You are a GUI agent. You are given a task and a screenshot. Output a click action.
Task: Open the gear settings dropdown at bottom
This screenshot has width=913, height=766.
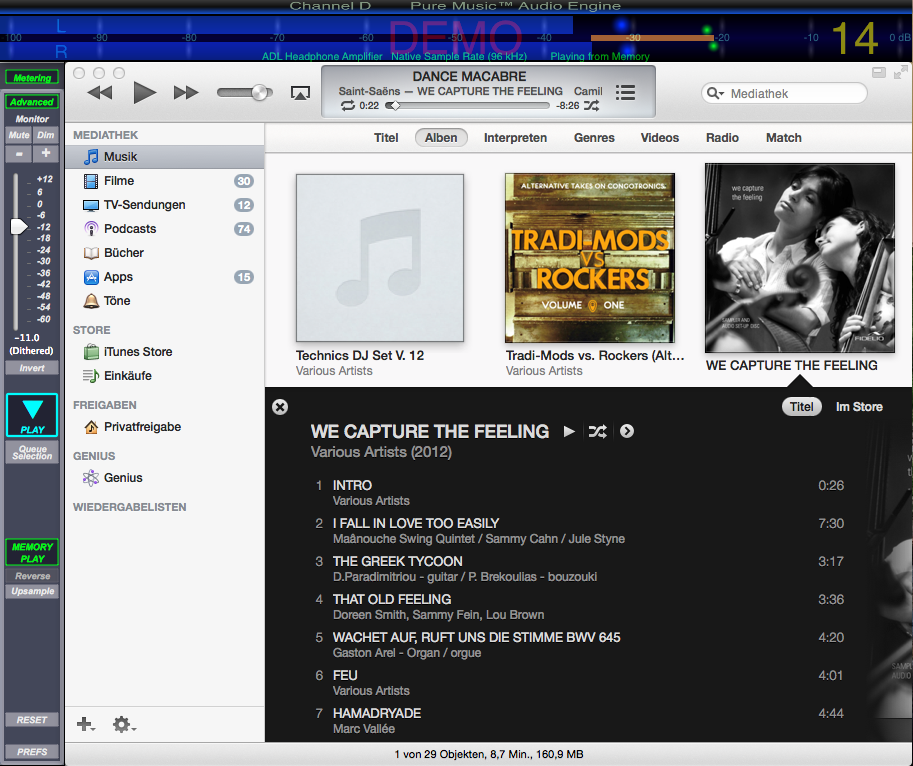[124, 725]
